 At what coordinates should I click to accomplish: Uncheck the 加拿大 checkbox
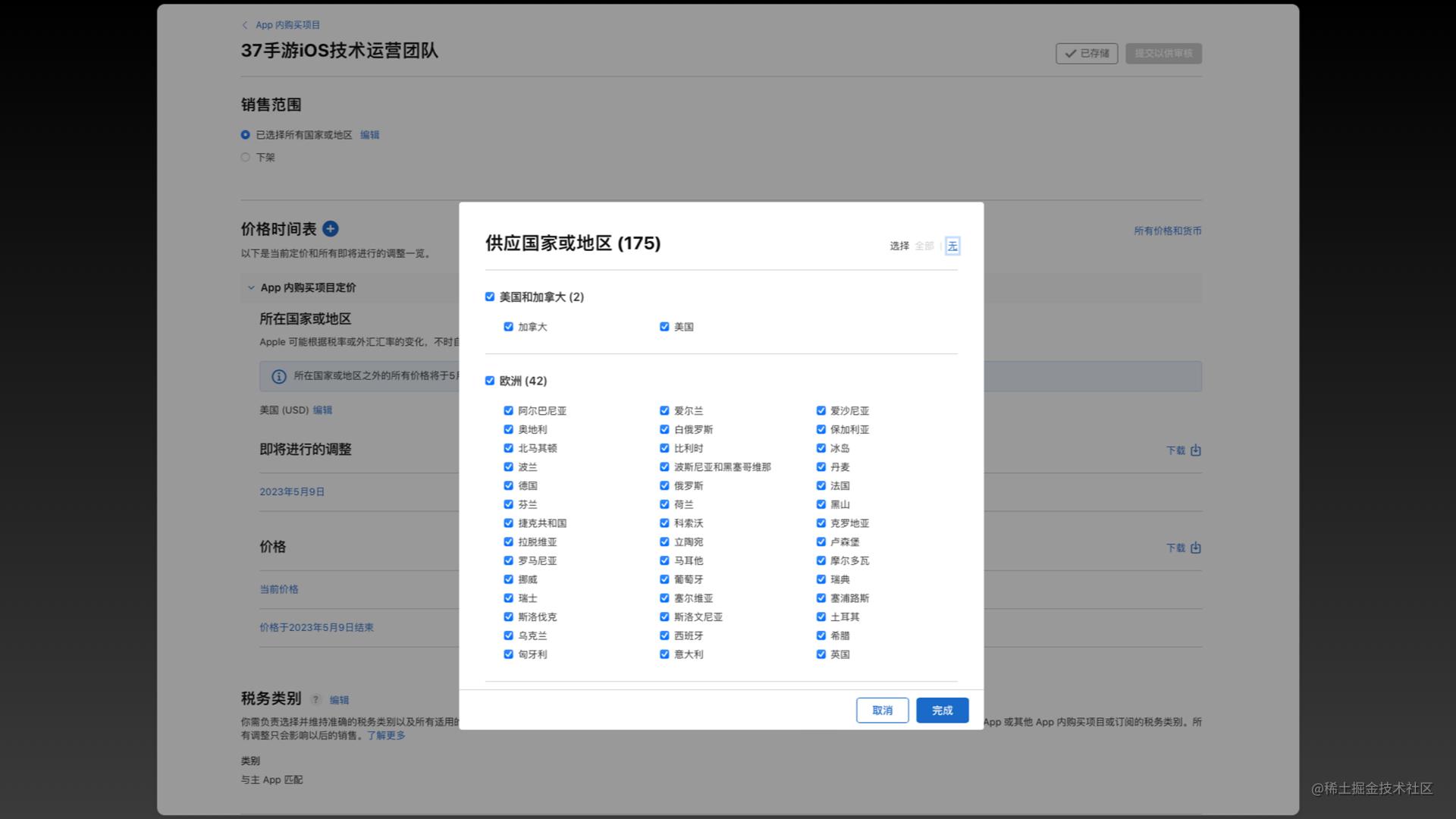coord(508,327)
